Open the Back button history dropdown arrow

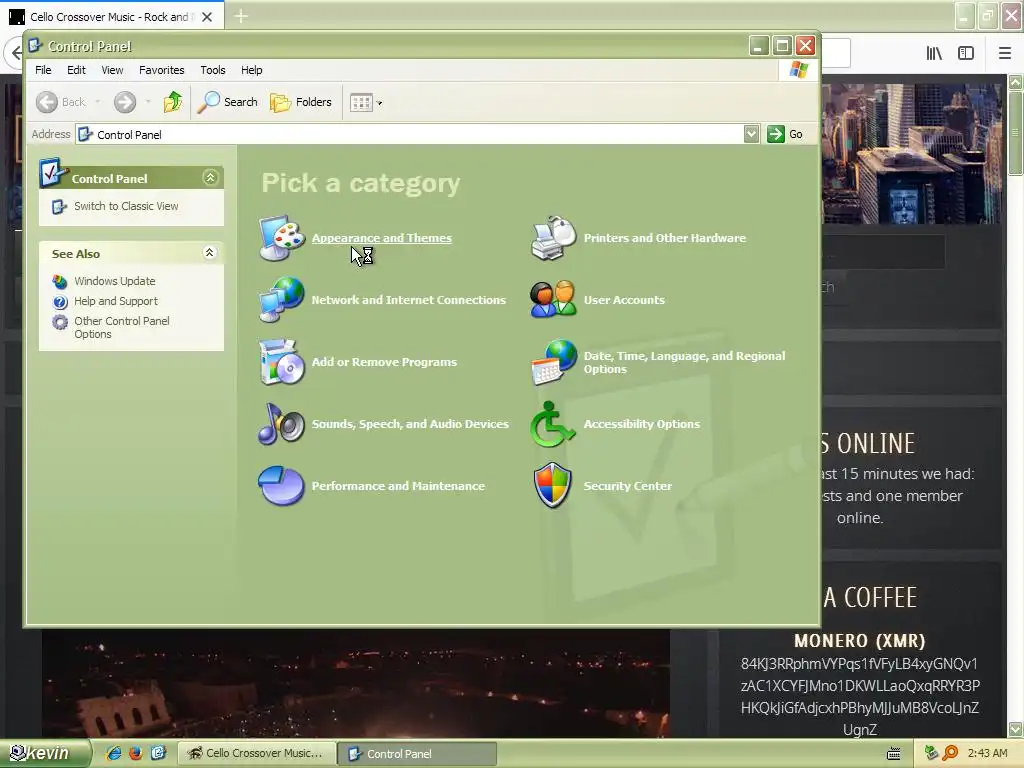[x=98, y=102]
